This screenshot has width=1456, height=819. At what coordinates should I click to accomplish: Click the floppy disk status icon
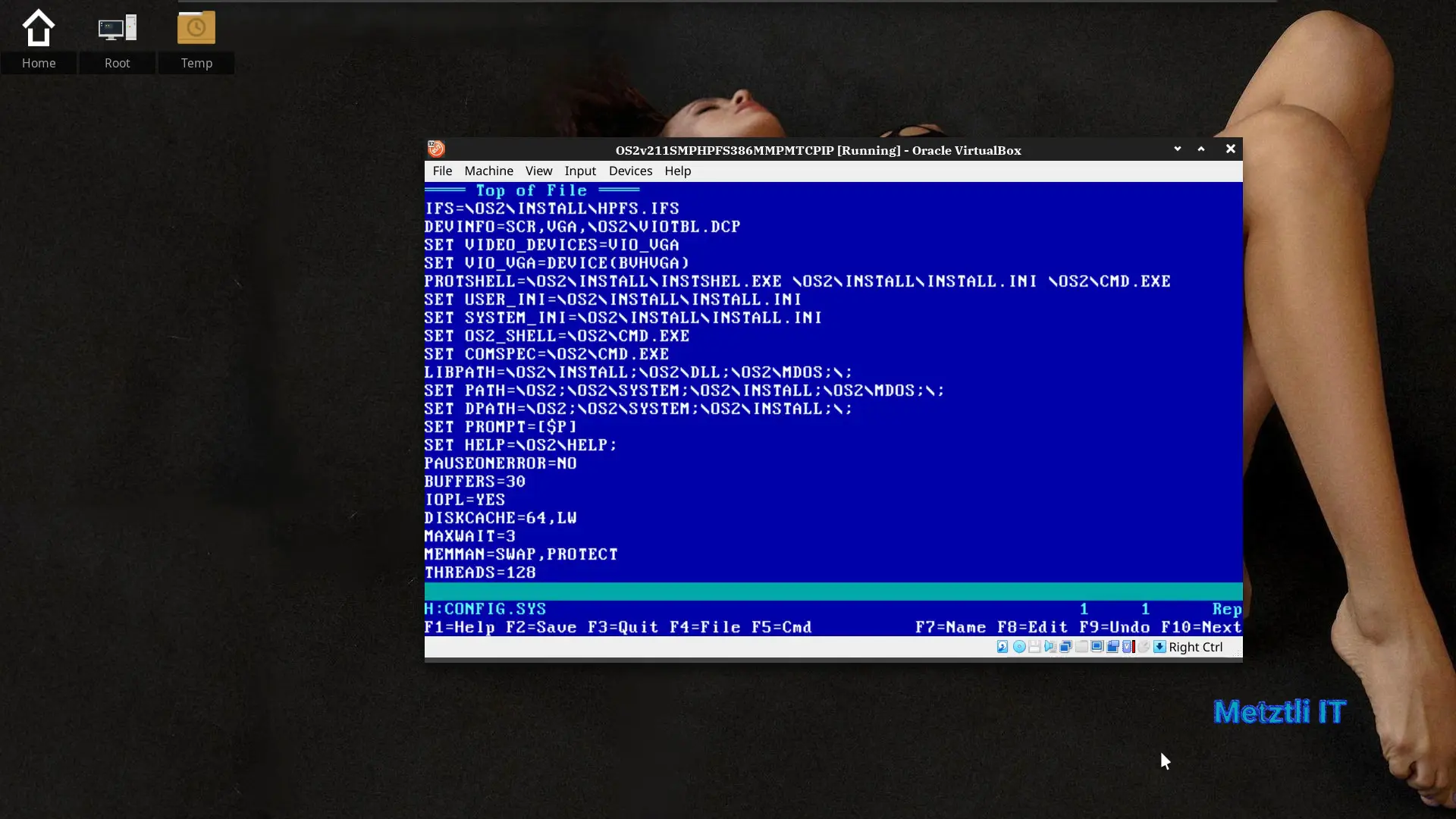(1034, 647)
